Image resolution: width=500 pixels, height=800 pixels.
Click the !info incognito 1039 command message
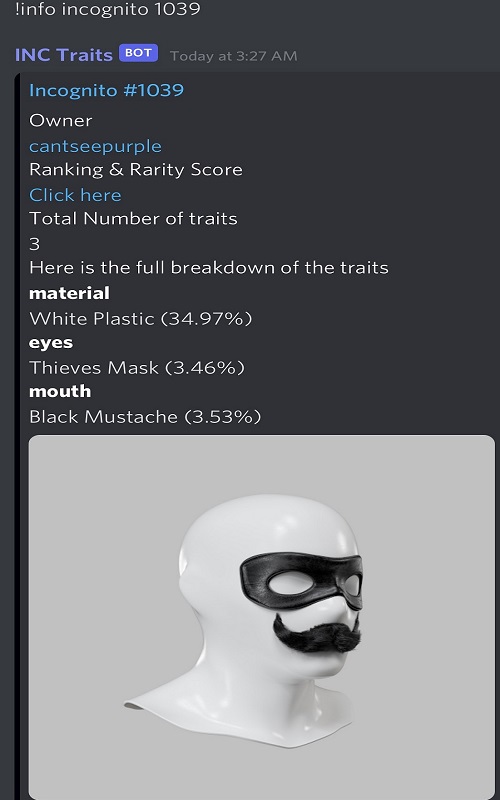(108, 9)
